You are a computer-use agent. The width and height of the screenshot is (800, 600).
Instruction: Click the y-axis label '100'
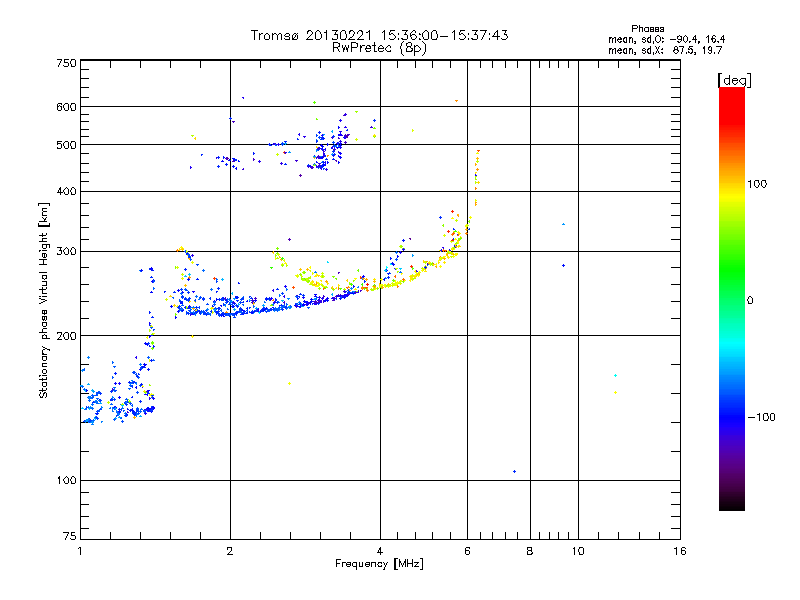pyautogui.click(x=67, y=481)
